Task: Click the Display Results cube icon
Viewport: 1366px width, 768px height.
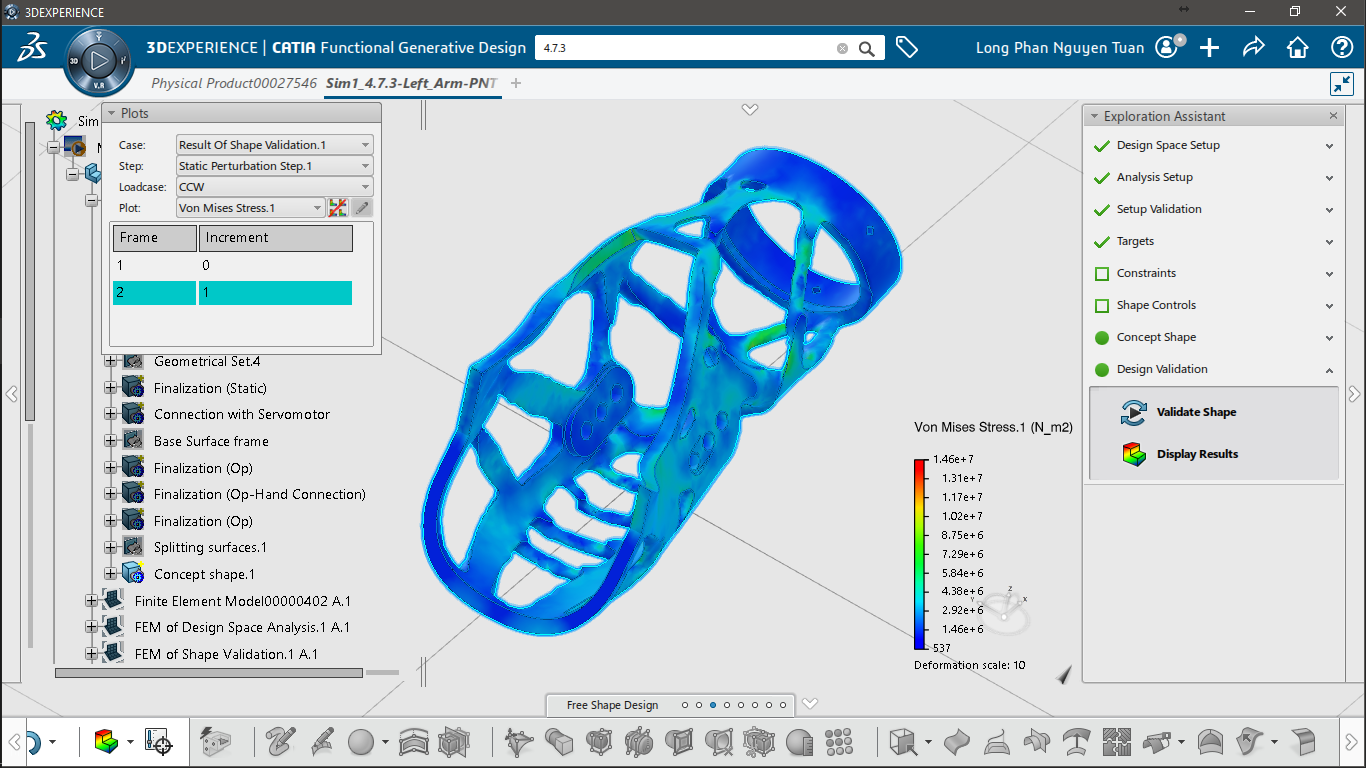Action: 1133,454
